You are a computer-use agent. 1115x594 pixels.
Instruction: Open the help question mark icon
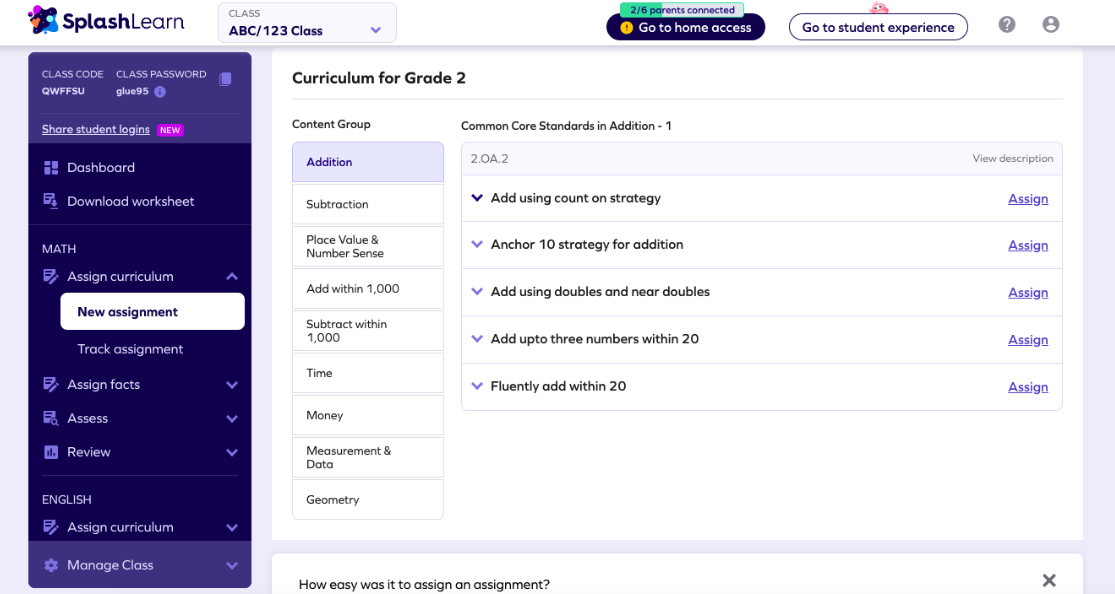[1007, 25]
